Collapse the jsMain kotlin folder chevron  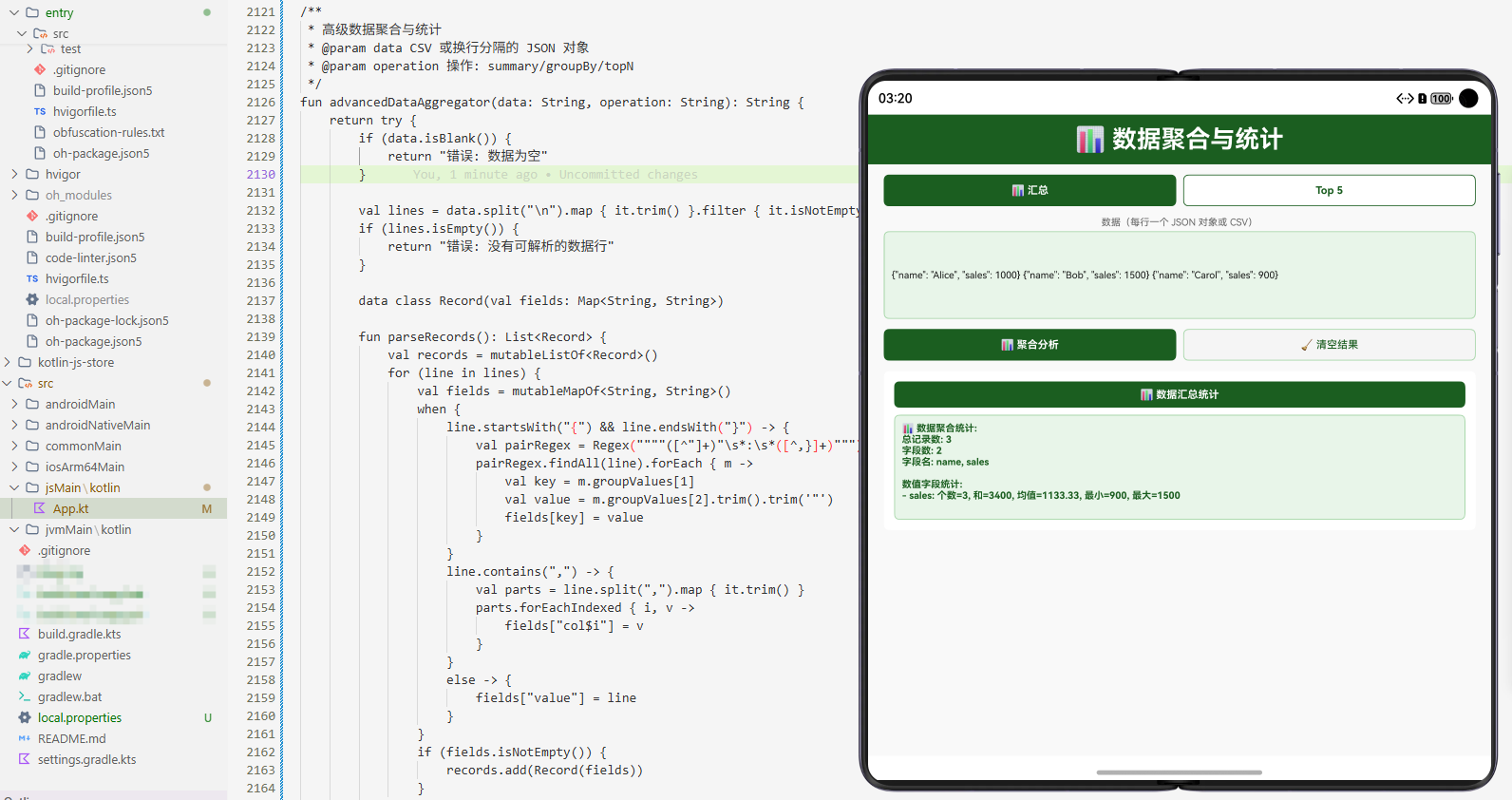point(14,487)
